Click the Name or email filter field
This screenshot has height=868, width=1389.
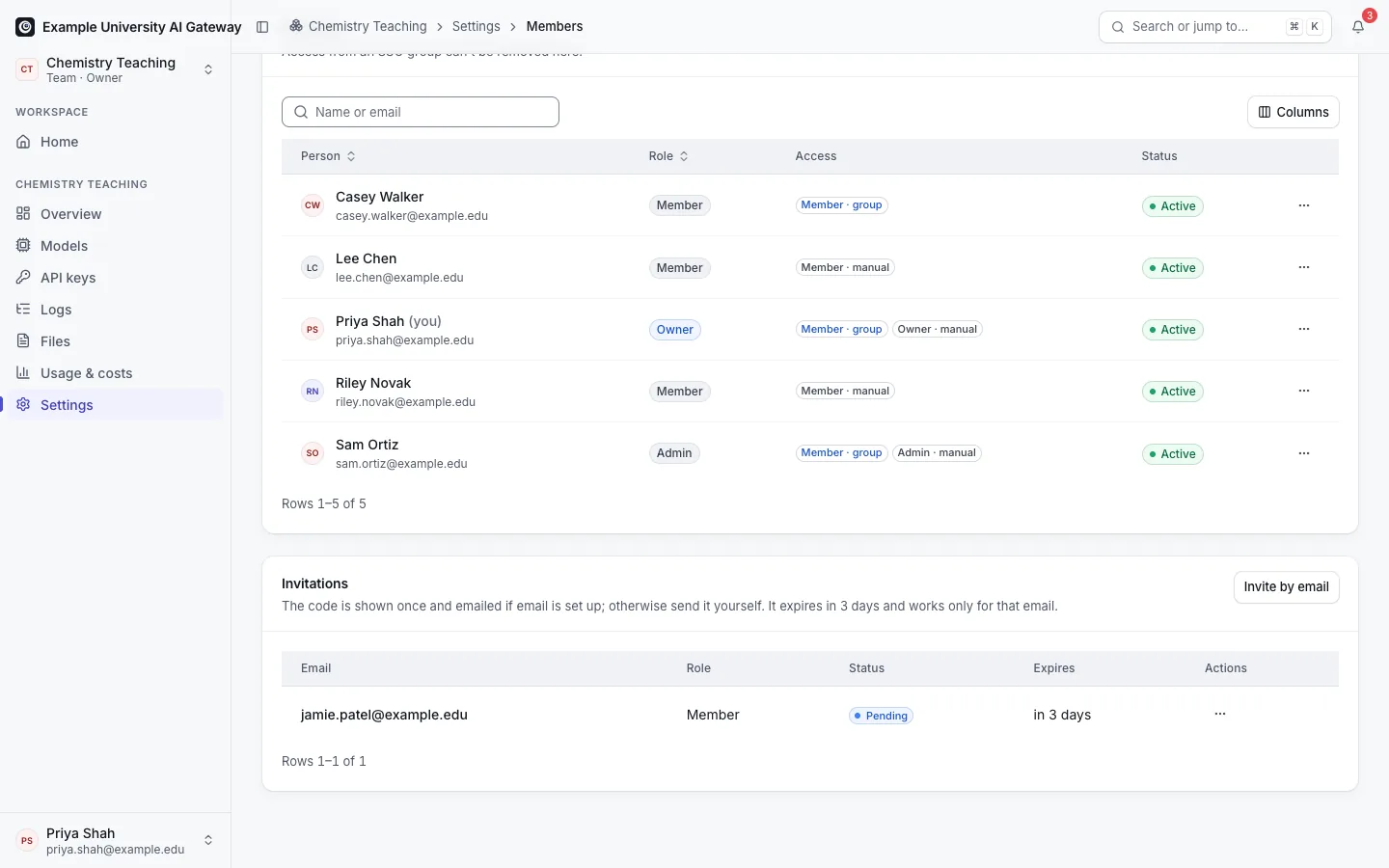tap(421, 112)
